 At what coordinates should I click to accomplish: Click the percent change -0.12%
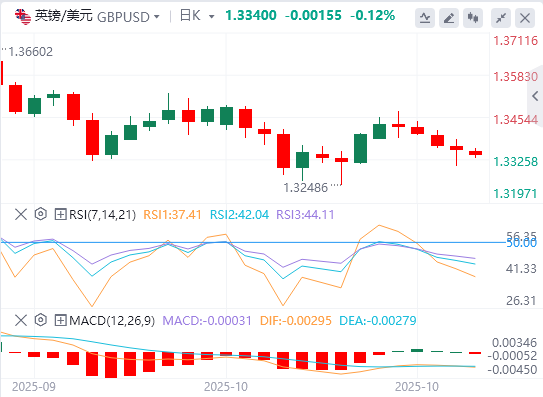pyautogui.click(x=373, y=15)
